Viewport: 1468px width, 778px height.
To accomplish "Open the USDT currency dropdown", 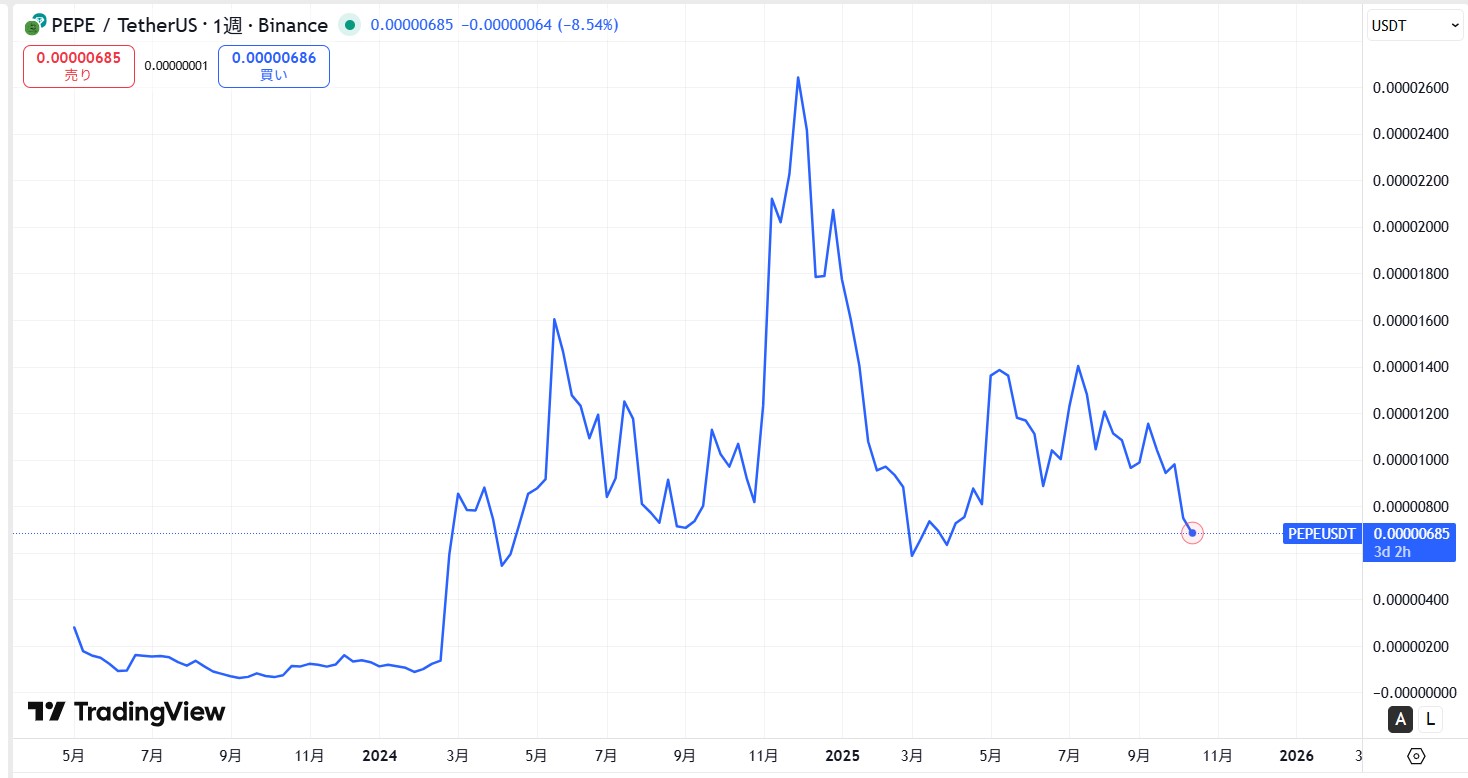I will click(x=1414, y=25).
